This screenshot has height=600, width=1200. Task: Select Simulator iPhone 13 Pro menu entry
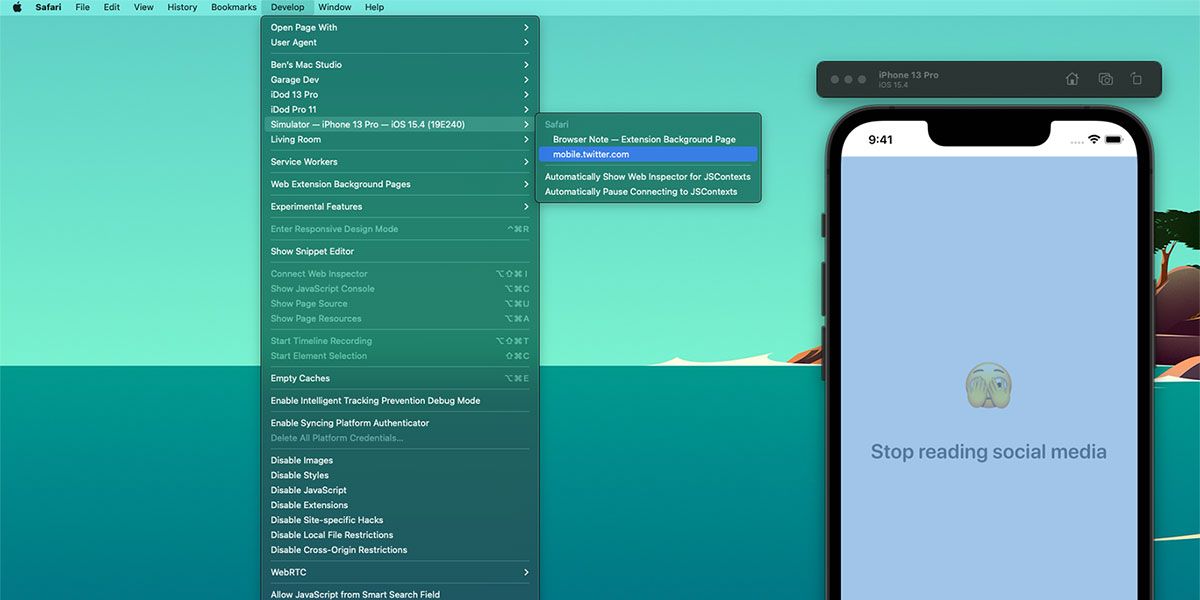400,124
